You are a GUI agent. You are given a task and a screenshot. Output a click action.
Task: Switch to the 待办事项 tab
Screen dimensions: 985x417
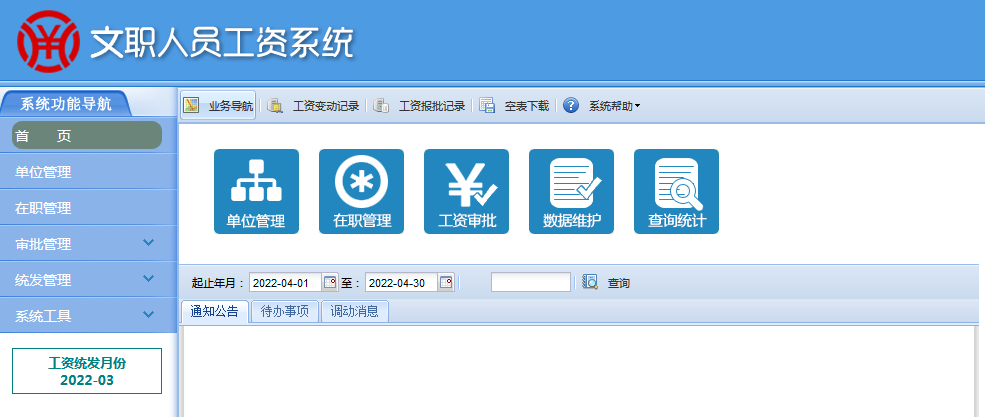click(285, 311)
